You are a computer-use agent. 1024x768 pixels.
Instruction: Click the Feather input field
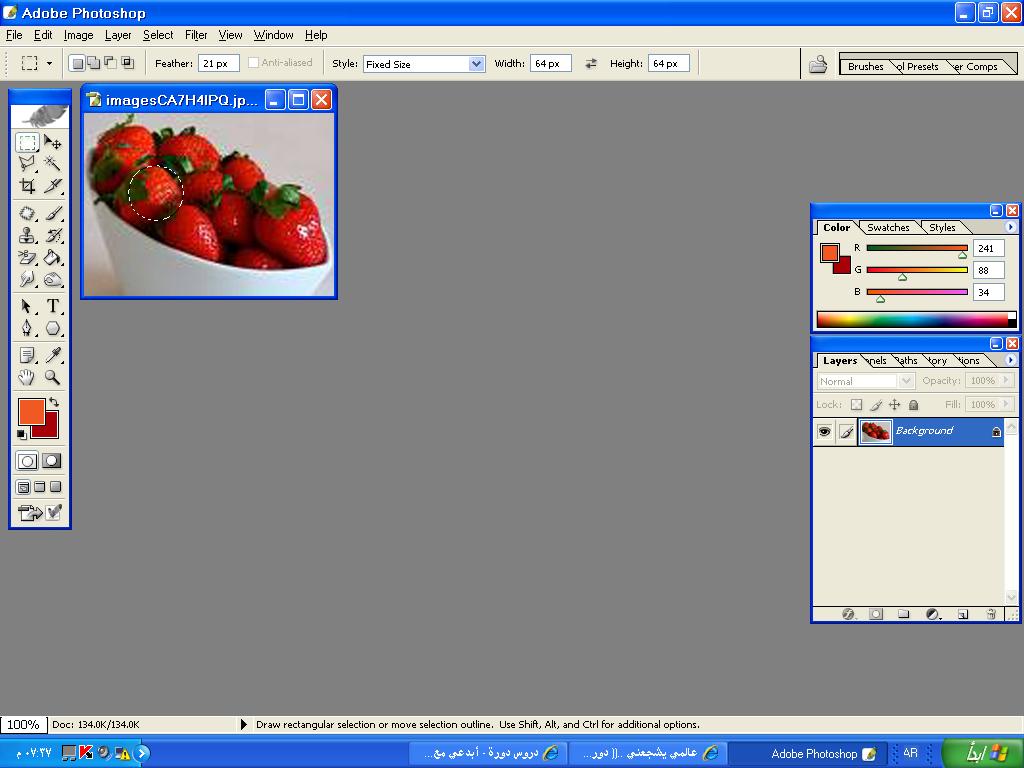coord(218,63)
